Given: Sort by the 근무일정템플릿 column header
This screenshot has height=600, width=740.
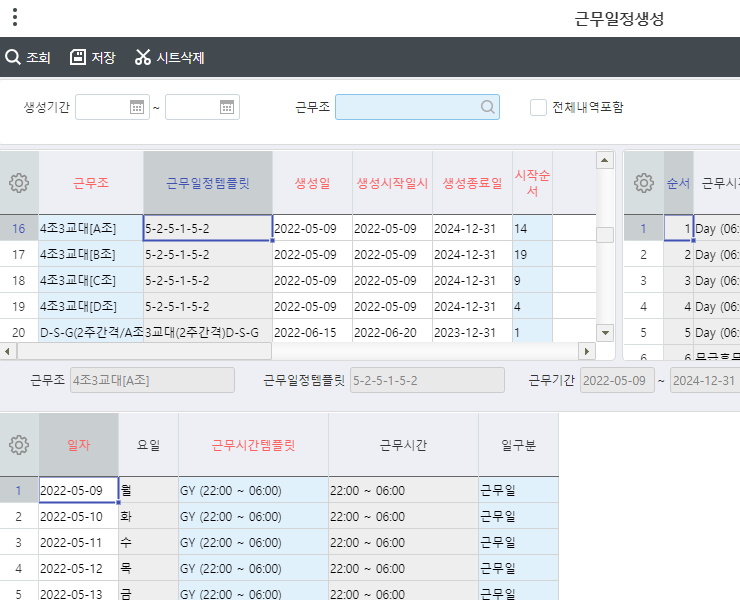Looking at the screenshot, I should pos(208,183).
